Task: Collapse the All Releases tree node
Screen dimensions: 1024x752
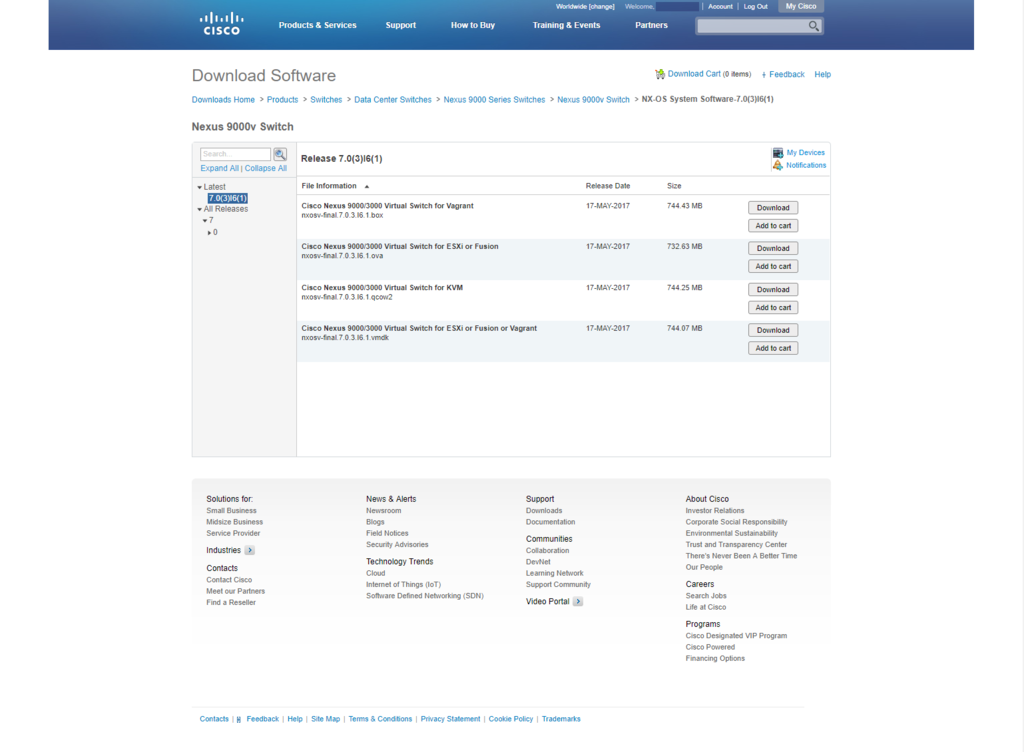Action: 199,210
